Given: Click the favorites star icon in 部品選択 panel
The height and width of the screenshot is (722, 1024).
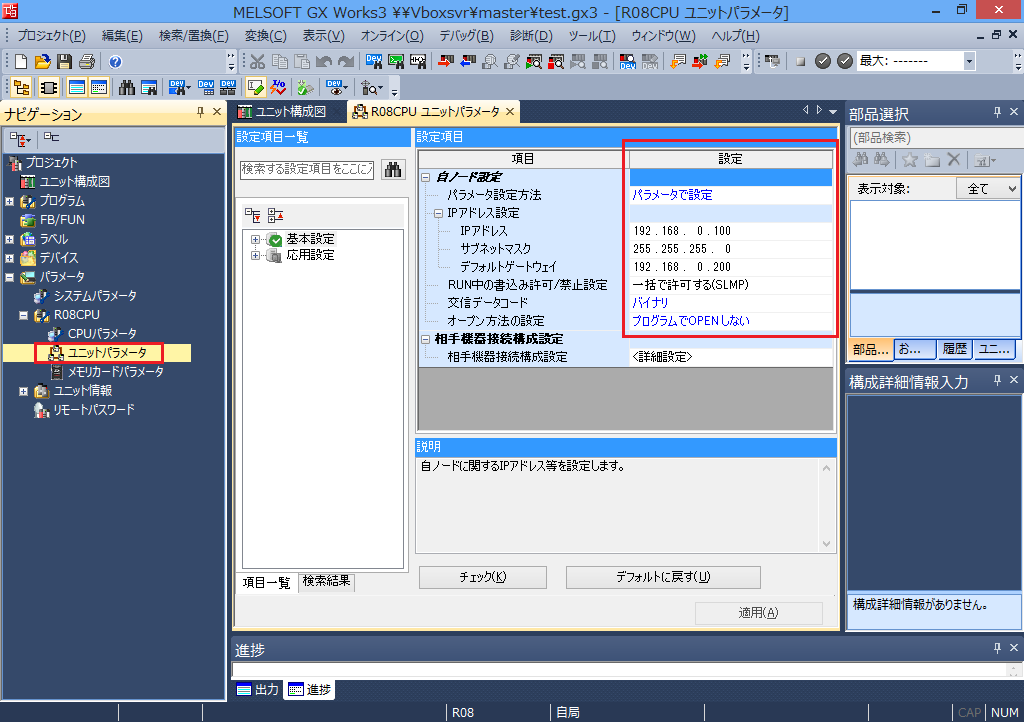Looking at the screenshot, I should click(x=910, y=160).
